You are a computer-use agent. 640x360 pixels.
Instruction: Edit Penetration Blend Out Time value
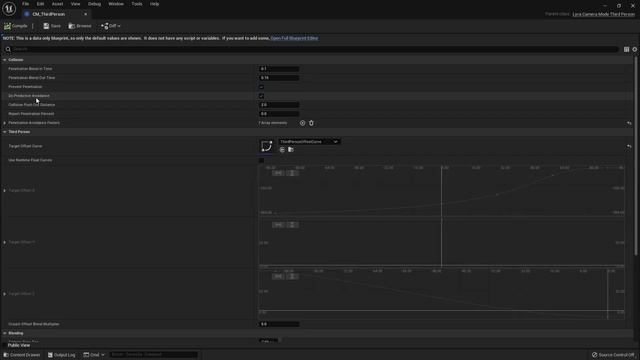pos(279,78)
